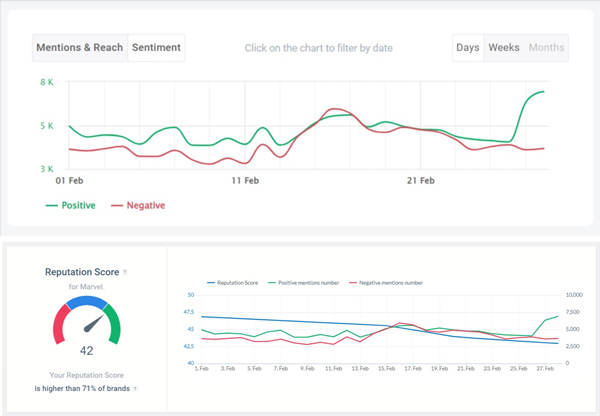Open the Reputation Score help icon

click(x=125, y=272)
